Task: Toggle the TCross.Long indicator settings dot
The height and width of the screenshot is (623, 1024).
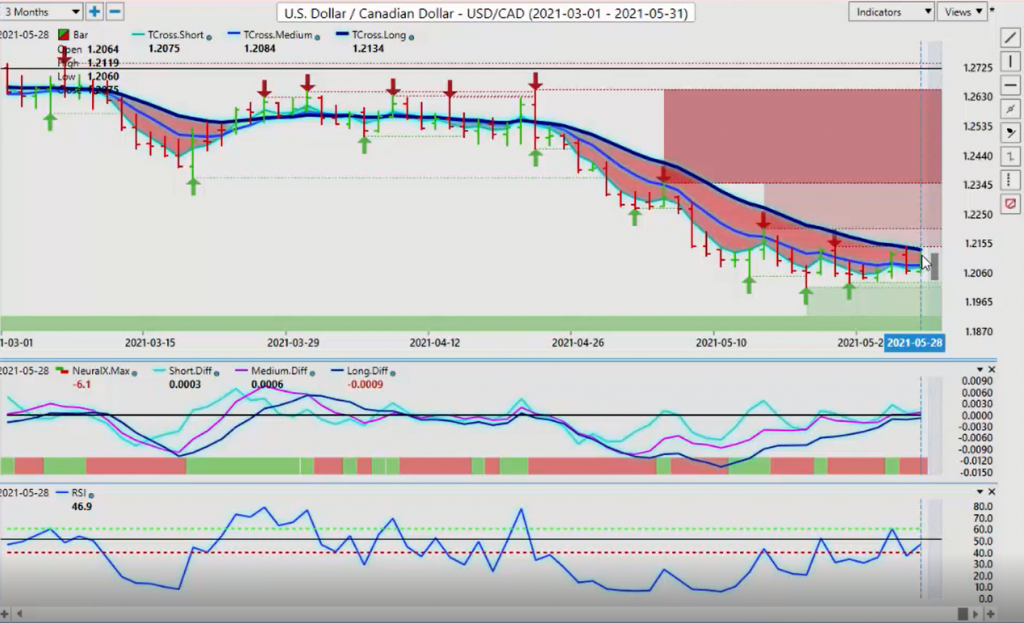Action: [x=412, y=36]
